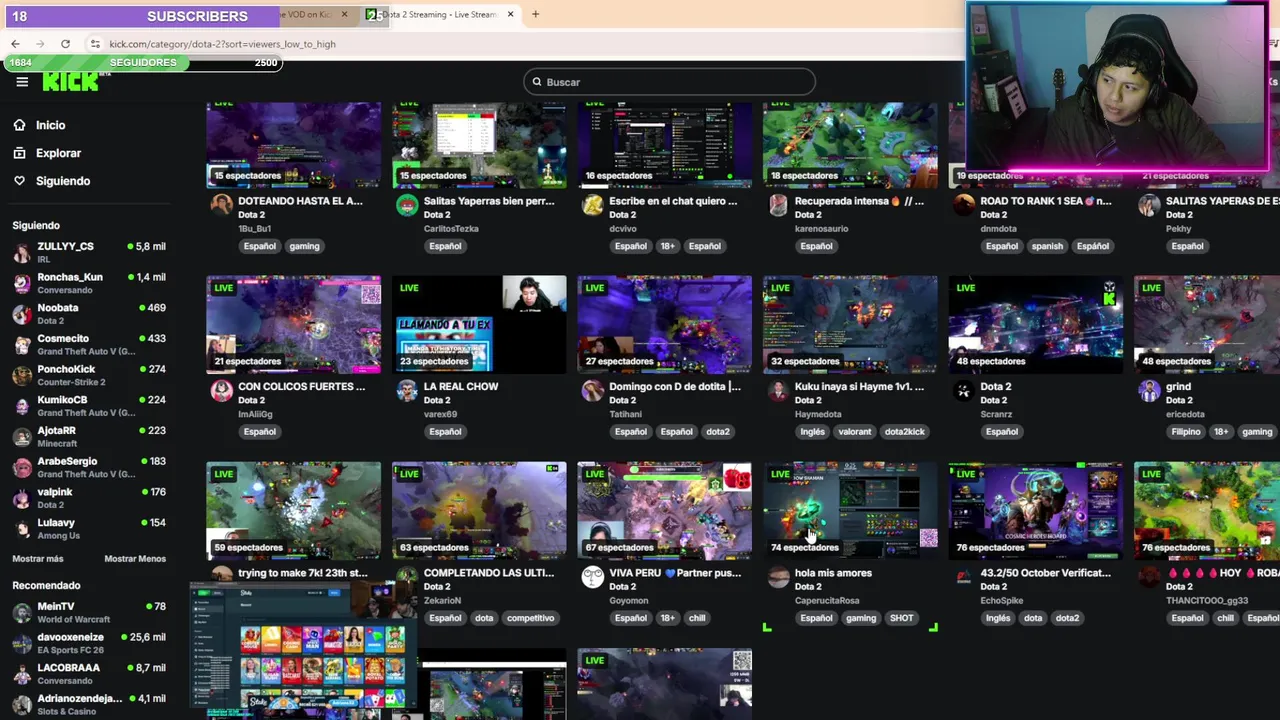The width and height of the screenshot is (1280, 720).
Task: Focus the Buscar search field
Action: (x=669, y=82)
